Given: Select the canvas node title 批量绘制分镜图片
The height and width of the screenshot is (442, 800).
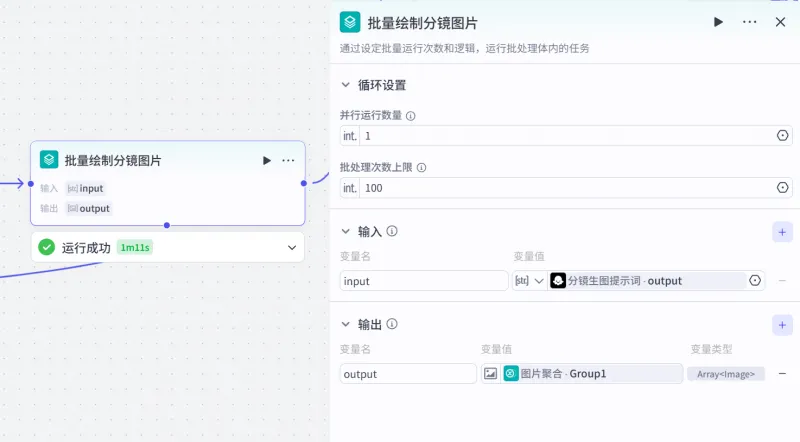Looking at the screenshot, I should point(113,161).
